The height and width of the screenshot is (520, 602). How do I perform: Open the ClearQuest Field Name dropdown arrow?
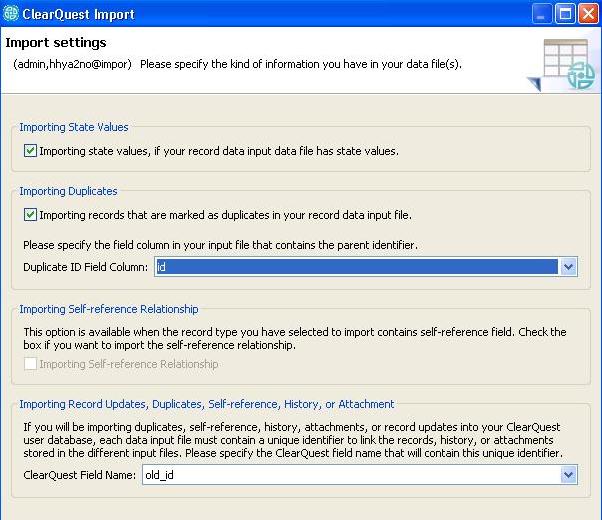[x=568, y=475]
